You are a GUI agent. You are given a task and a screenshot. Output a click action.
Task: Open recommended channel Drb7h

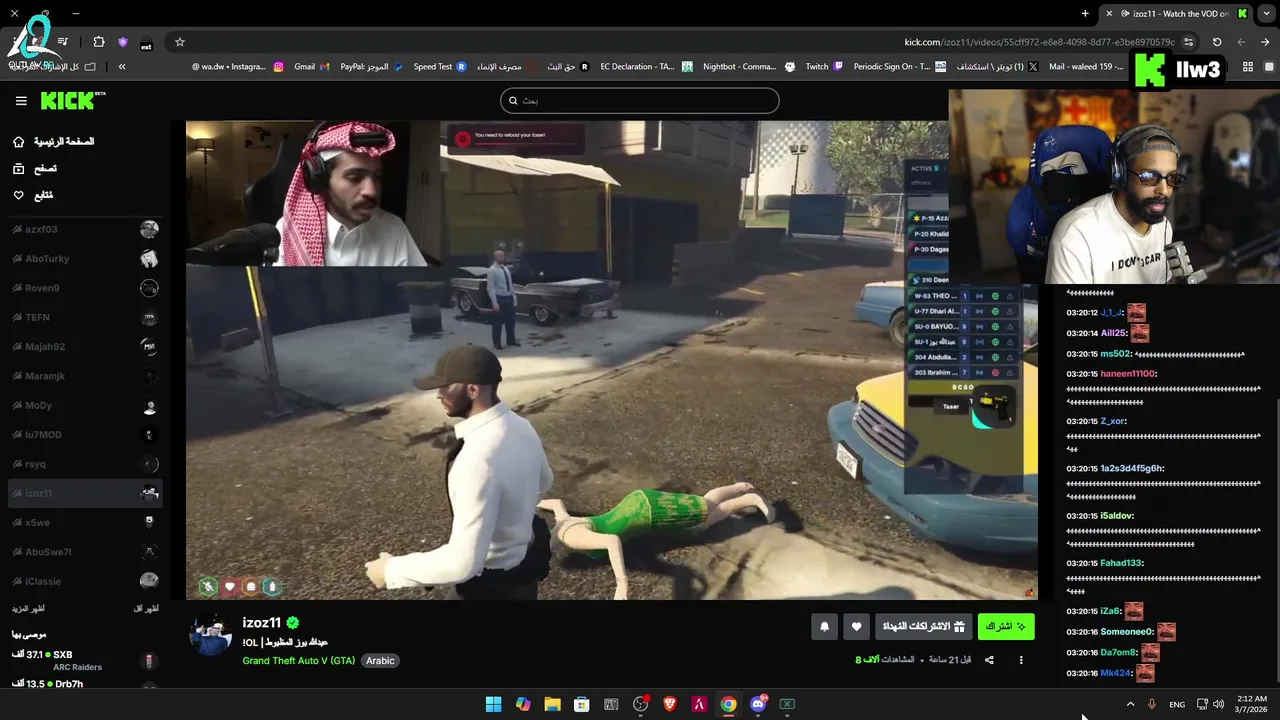(x=85, y=686)
